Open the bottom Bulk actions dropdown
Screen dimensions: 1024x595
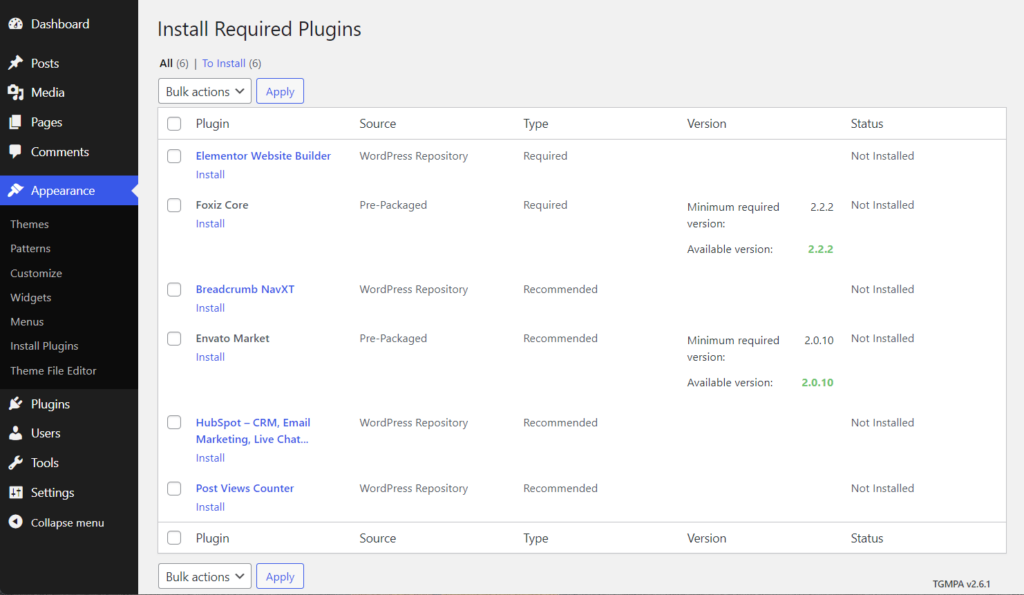point(204,577)
